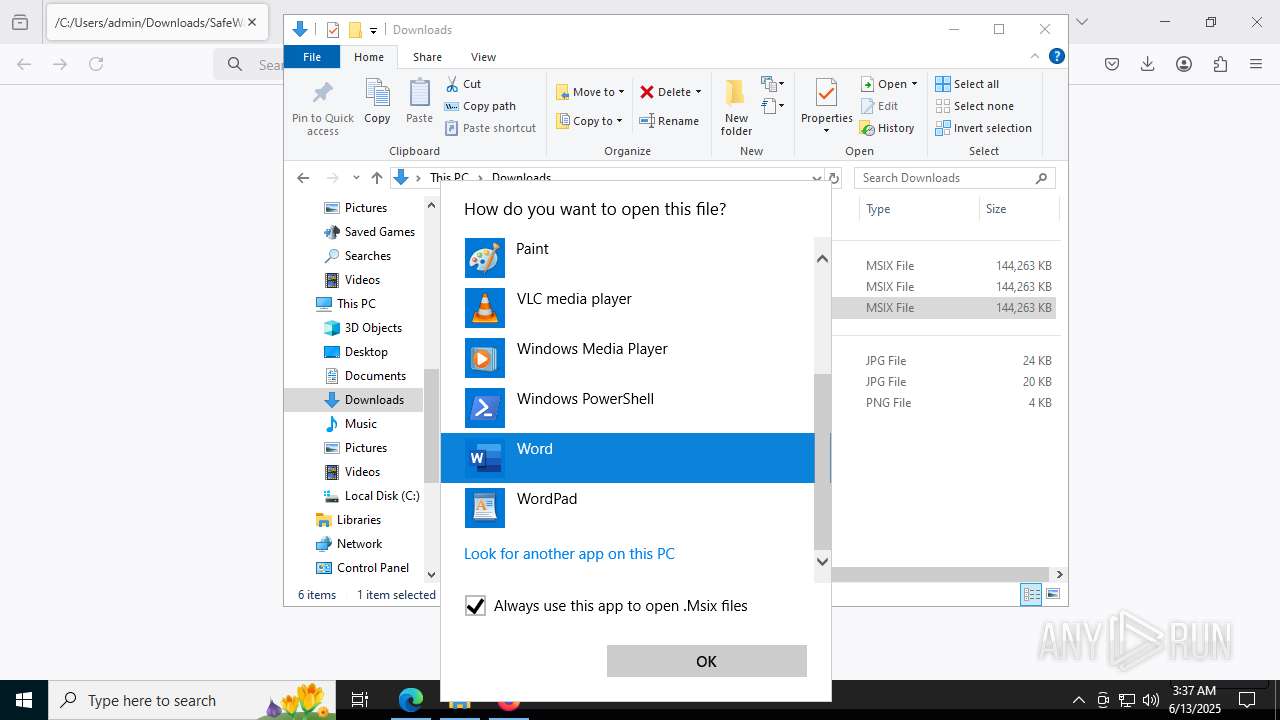Click the Copy icon in Clipboard group
This screenshot has height=720, width=1280.
point(377,102)
